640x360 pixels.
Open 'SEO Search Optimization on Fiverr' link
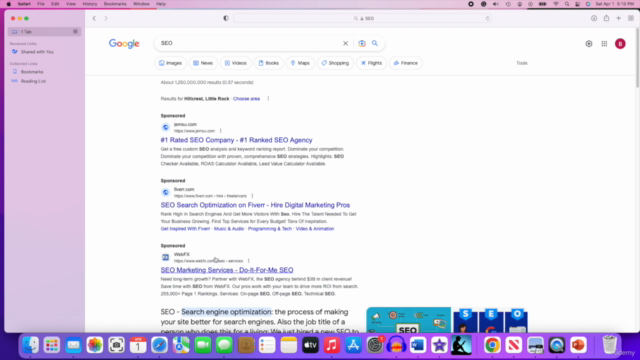pyautogui.click(x=255, y=205)
